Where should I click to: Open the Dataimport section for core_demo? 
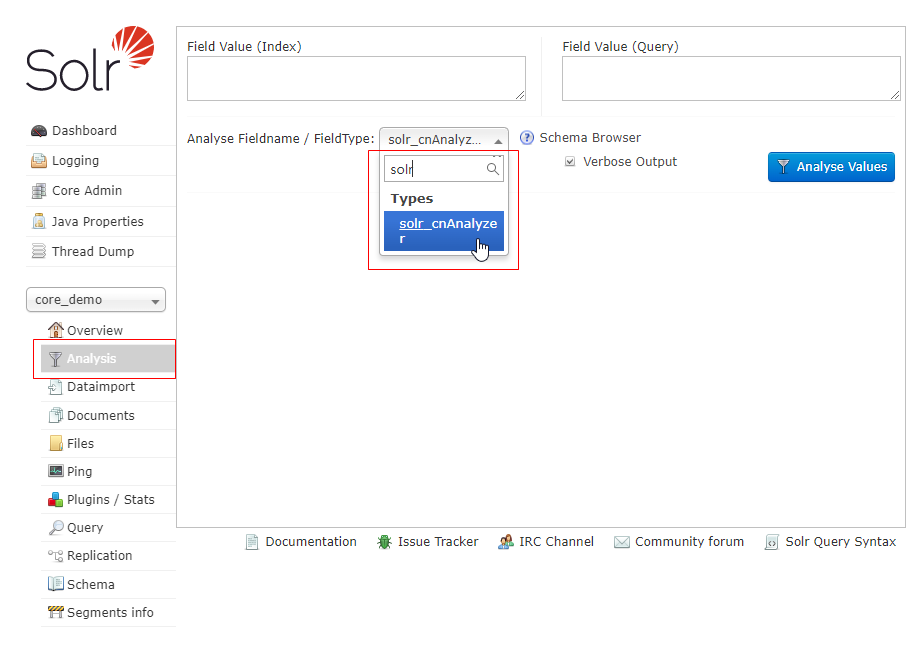pyautogui.click(x=101, y=387)
